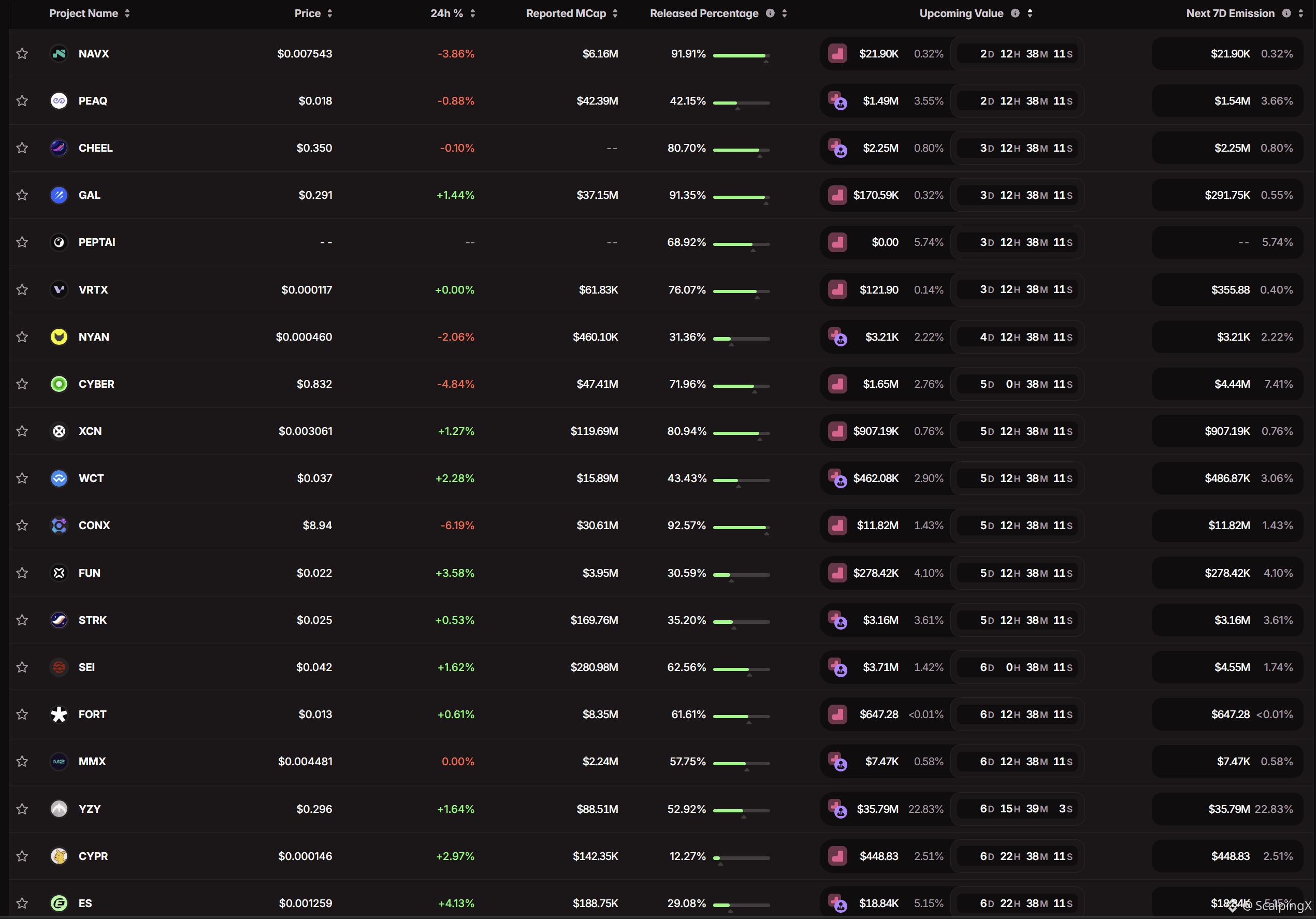
Task: Open the FORT project link
Action: [92, 714]
